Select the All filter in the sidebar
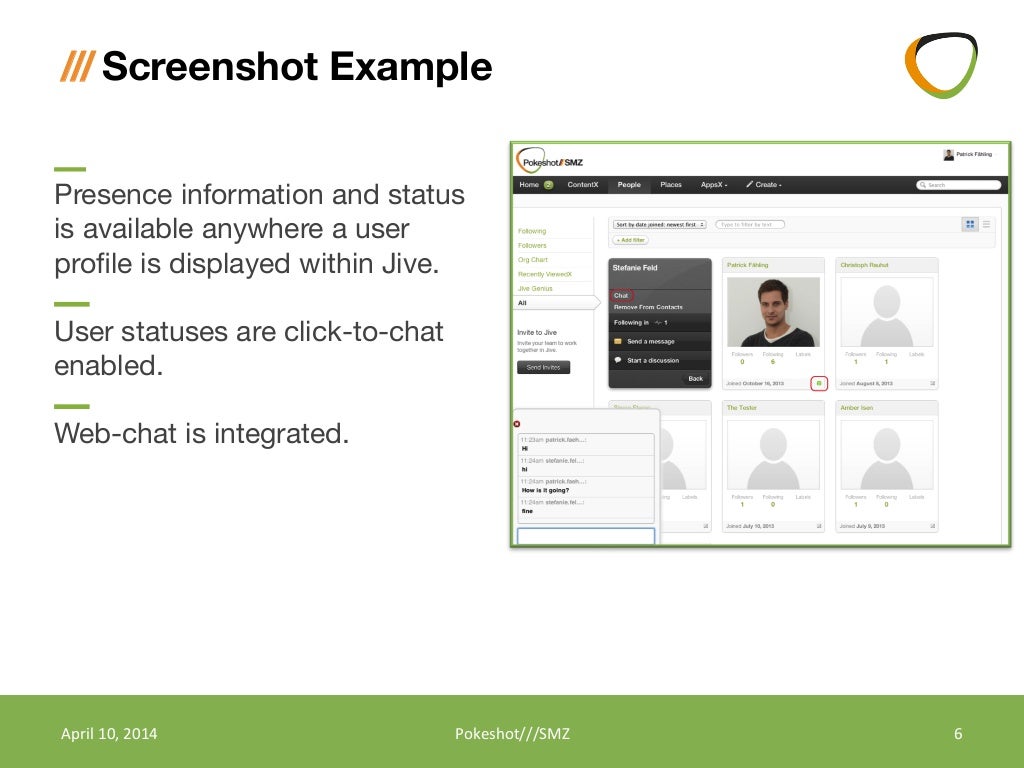 pos(555,303)
